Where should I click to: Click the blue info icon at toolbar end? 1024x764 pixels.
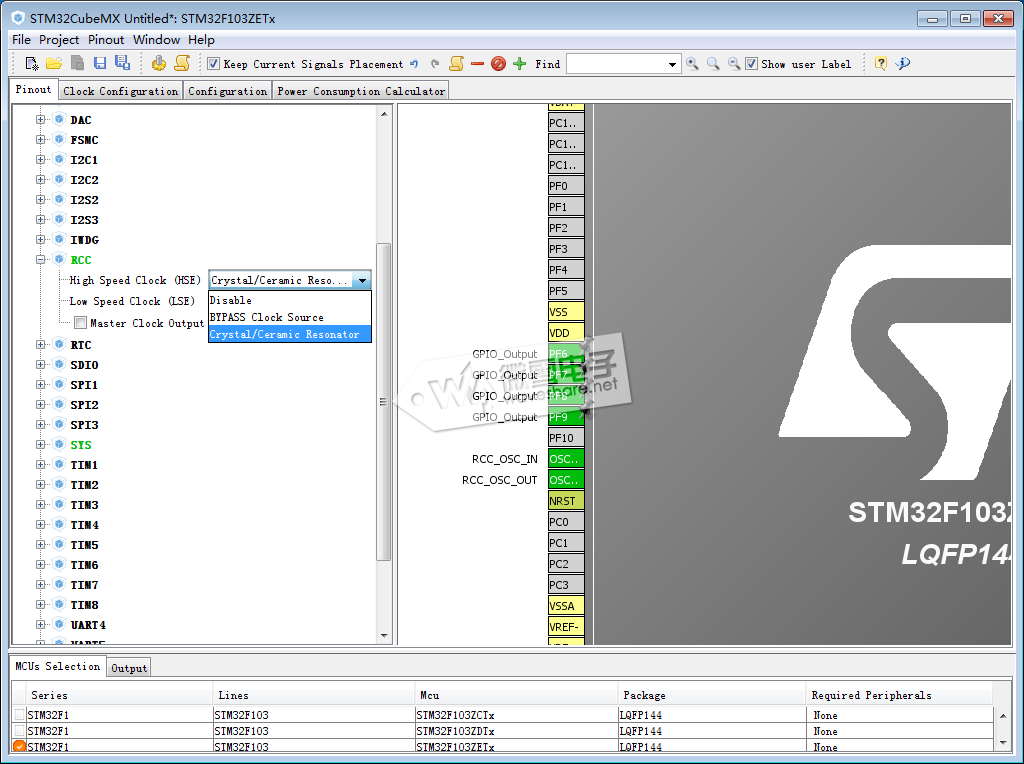tap(903, 63)
